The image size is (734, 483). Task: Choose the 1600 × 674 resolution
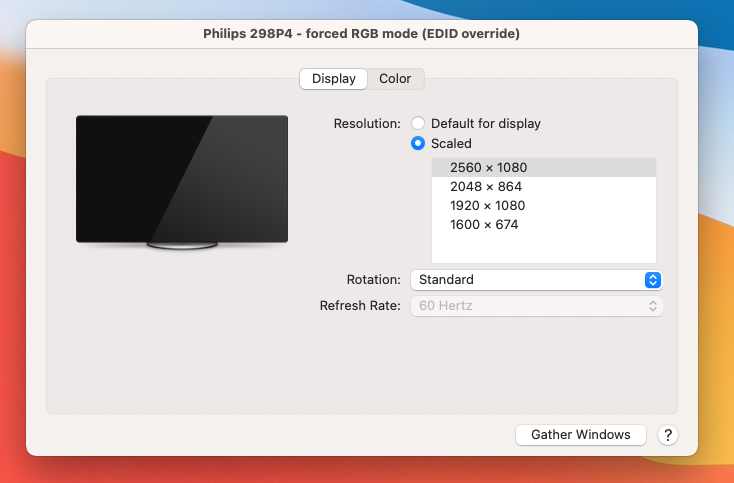[x=543, y=225]
